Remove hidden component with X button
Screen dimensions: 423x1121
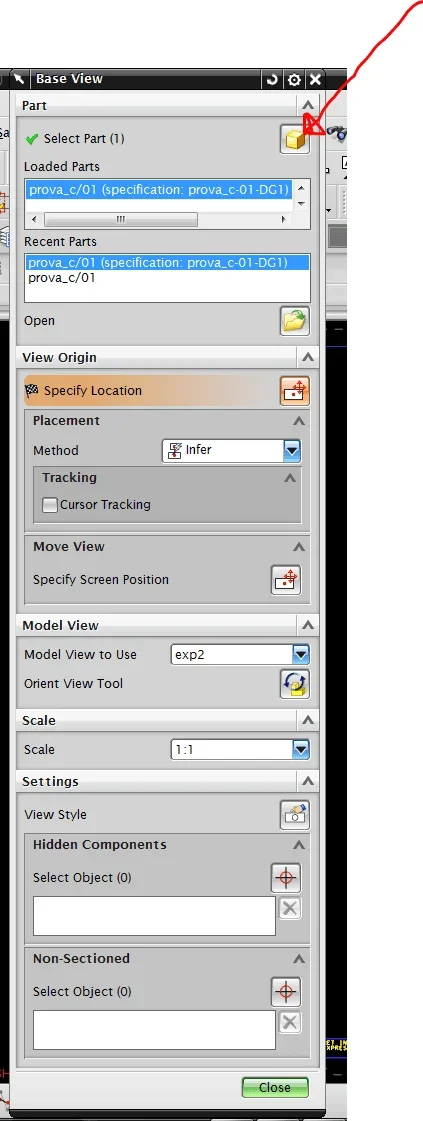coord(289,909)
